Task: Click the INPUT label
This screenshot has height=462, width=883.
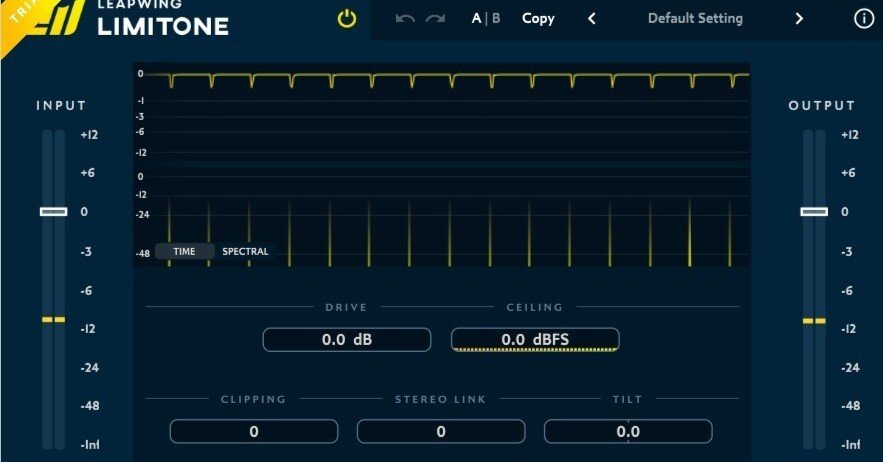Action: 61,105
